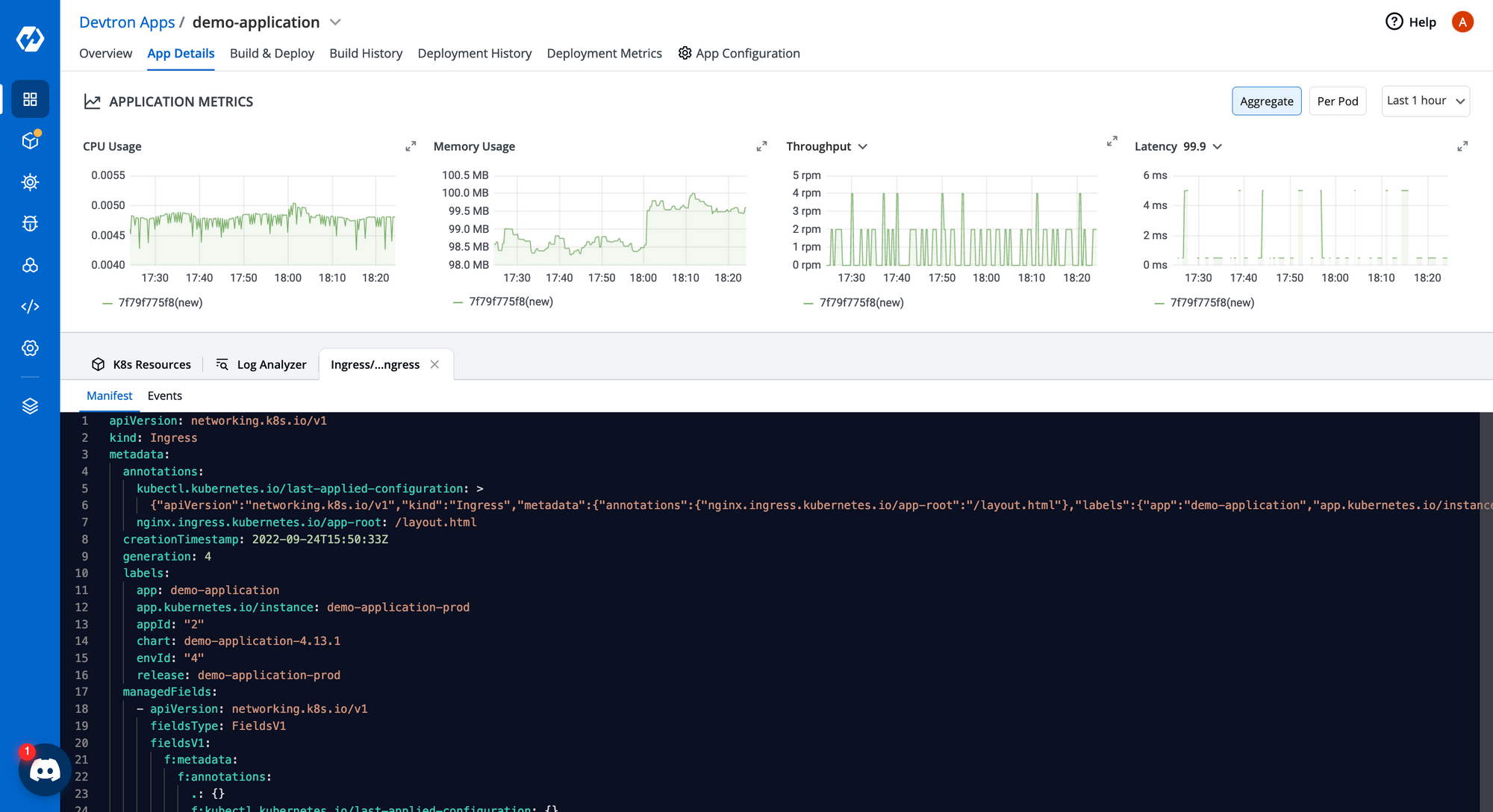
Task: Open the App Configuration tab
Action: (739, 53)
